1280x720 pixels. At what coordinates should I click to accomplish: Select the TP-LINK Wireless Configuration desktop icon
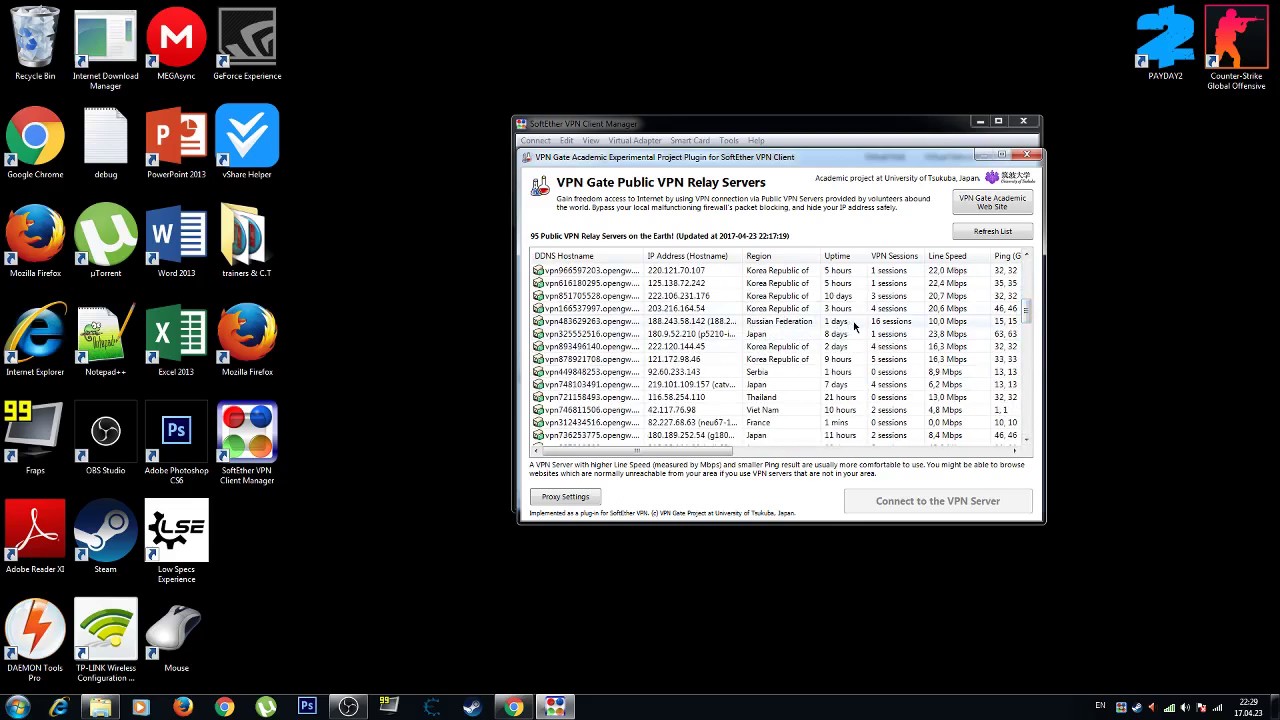pyautogui.click(x=105, y=640)
